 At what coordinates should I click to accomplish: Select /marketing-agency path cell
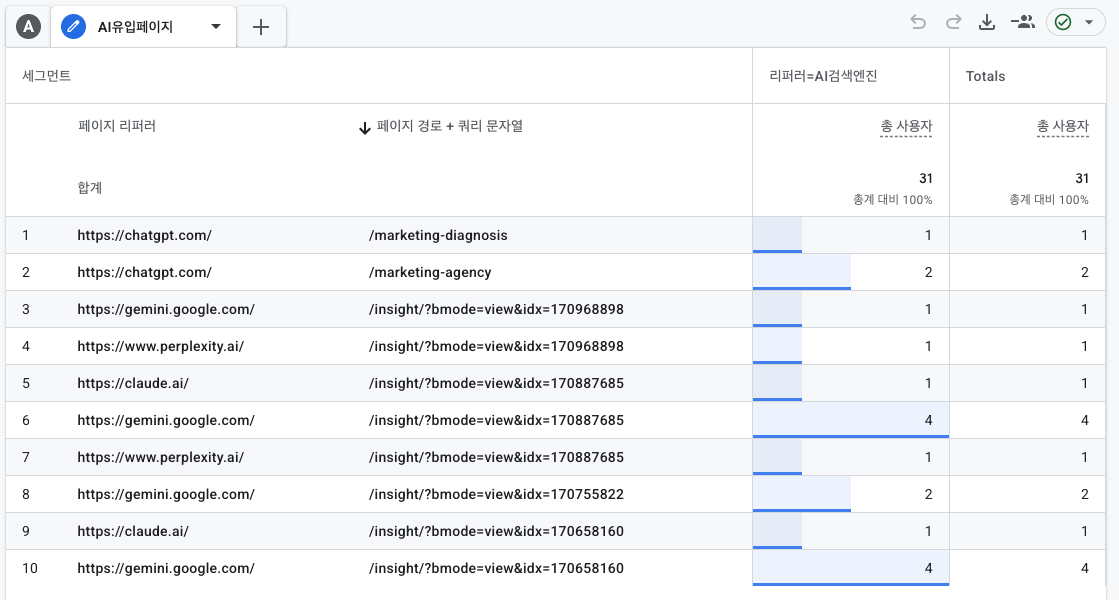(x=430, y=273)
